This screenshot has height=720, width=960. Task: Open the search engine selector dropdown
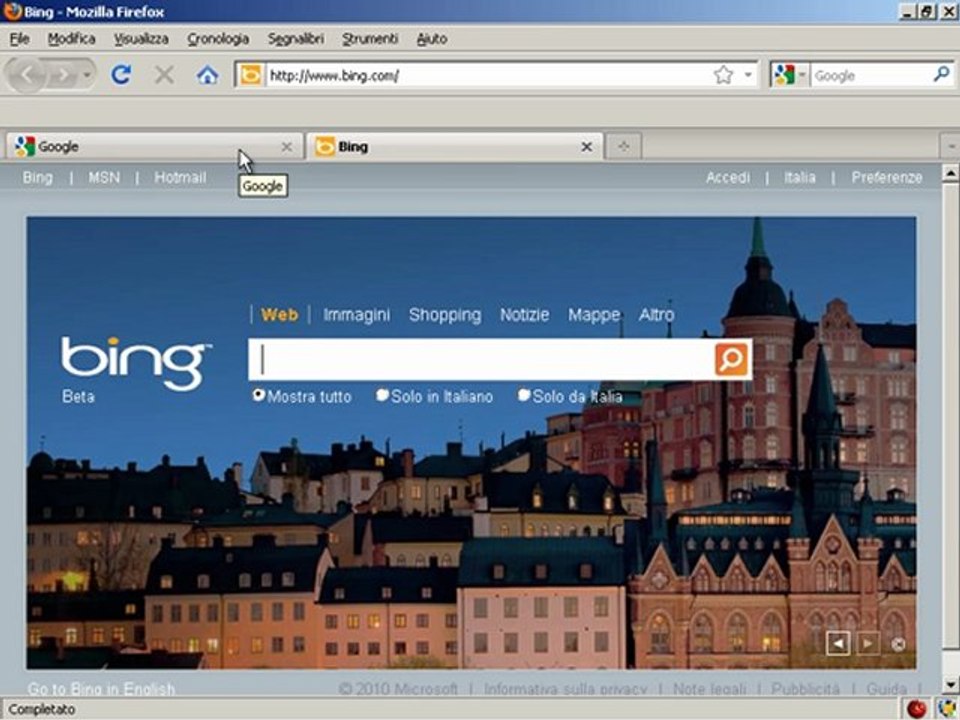pos(790,75)
